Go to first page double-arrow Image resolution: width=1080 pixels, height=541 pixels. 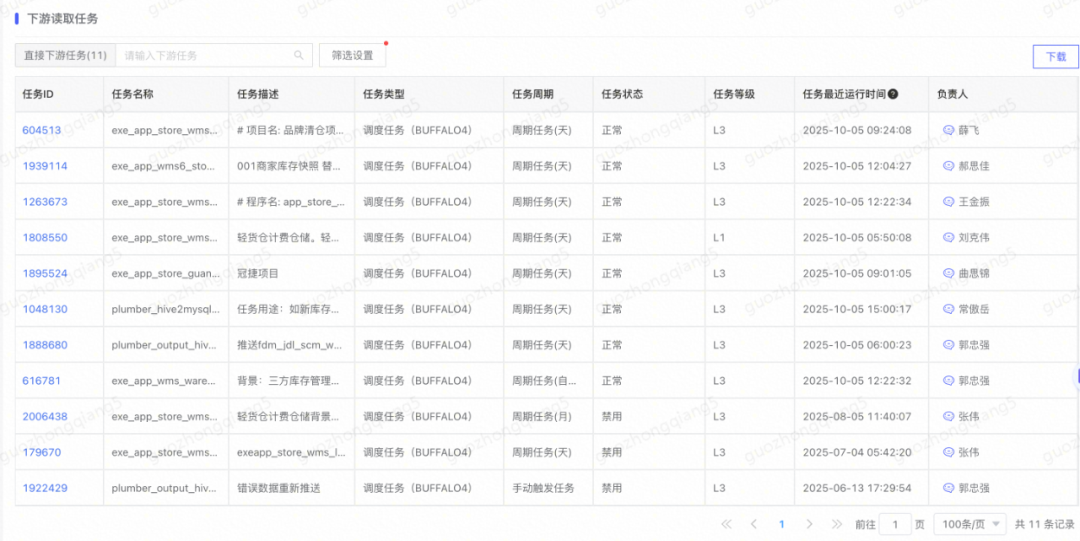726,524
